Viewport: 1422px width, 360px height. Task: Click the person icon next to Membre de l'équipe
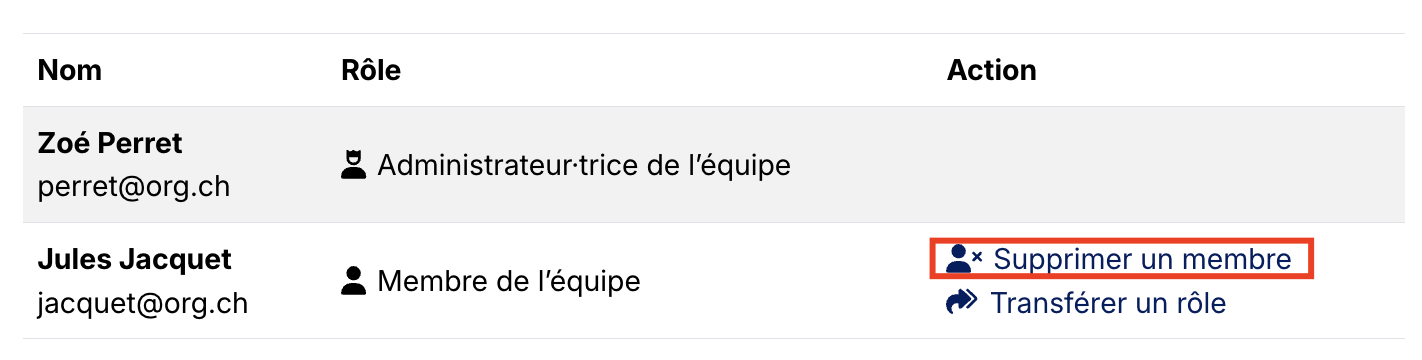click(x=353, y=281)
